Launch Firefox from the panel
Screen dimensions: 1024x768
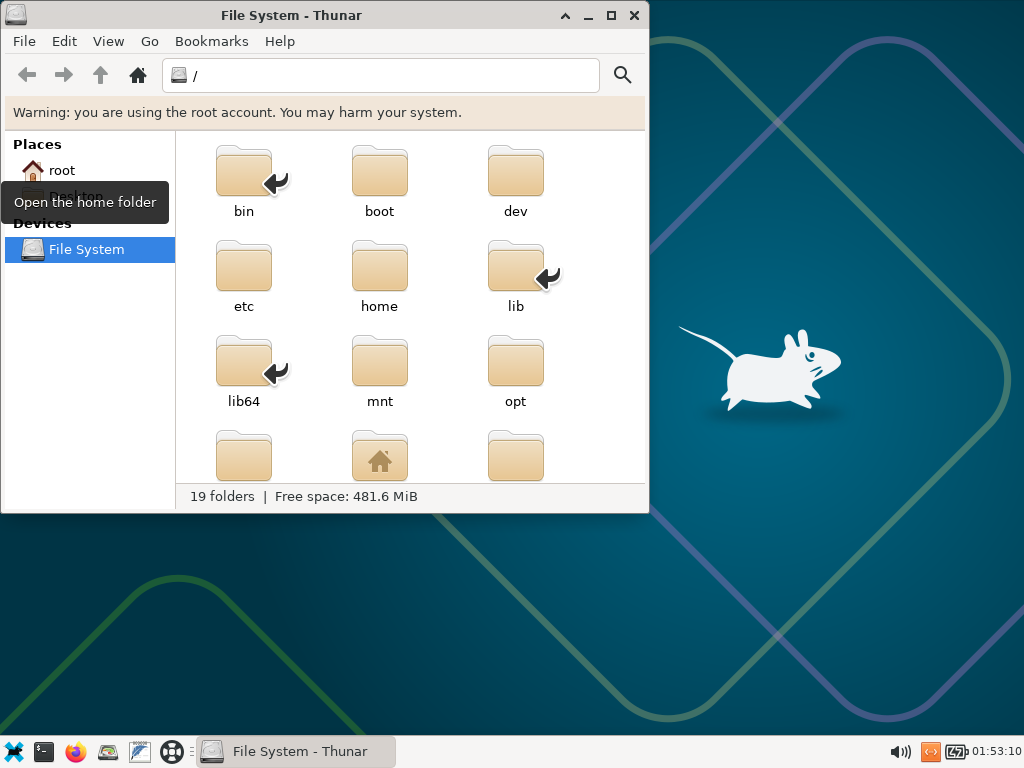[x=76, y=752]
